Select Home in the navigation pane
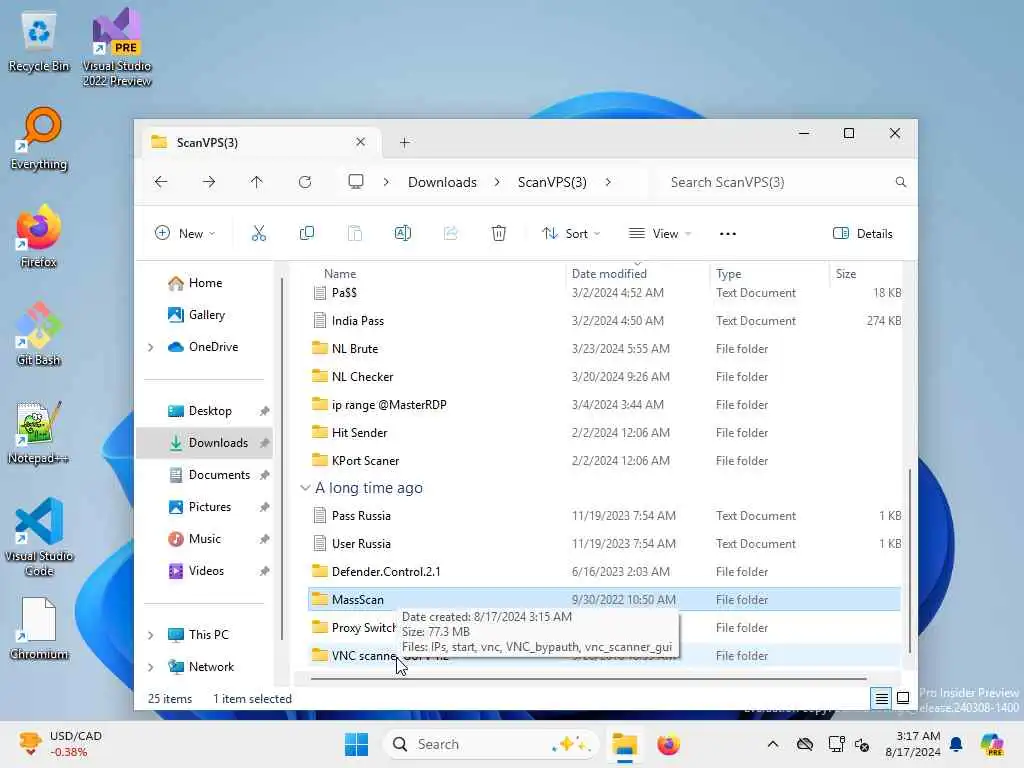The height and width of the screenshot is (768, 1024). click(205, 283)
